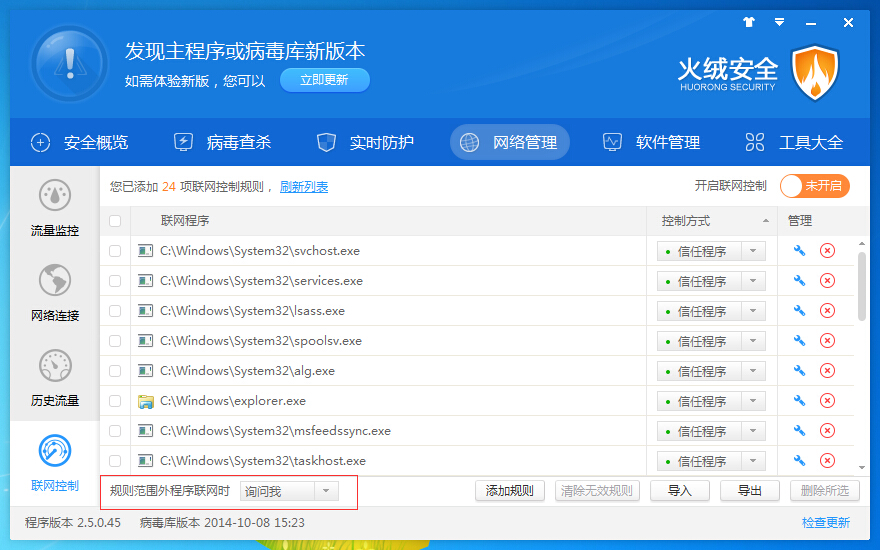
Task: Edit the explorer.exe rule with wrench icon
Action: click(x=799, y=401)
